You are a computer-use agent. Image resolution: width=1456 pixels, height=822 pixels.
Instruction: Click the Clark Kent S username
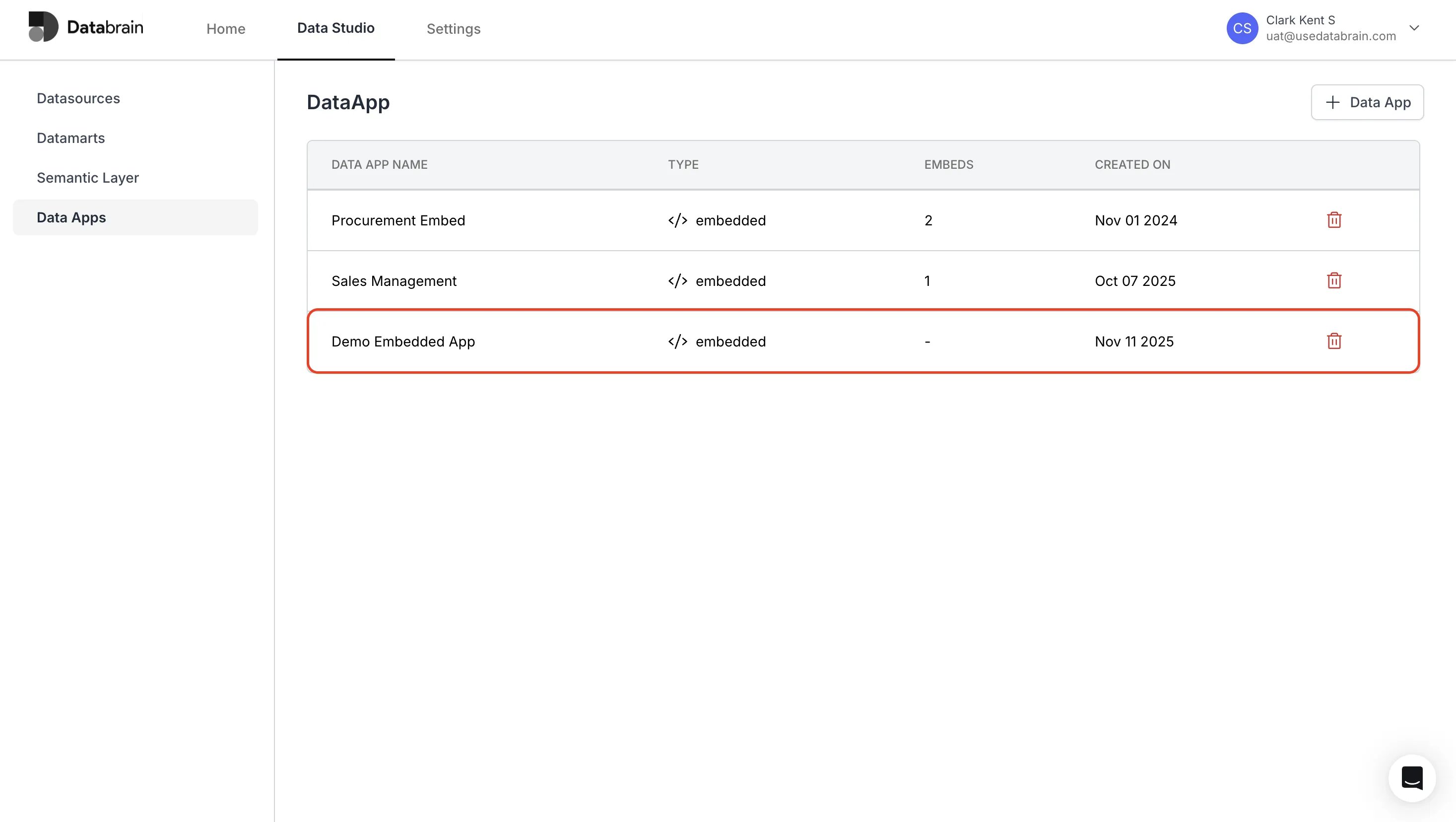coord(1300,20)
